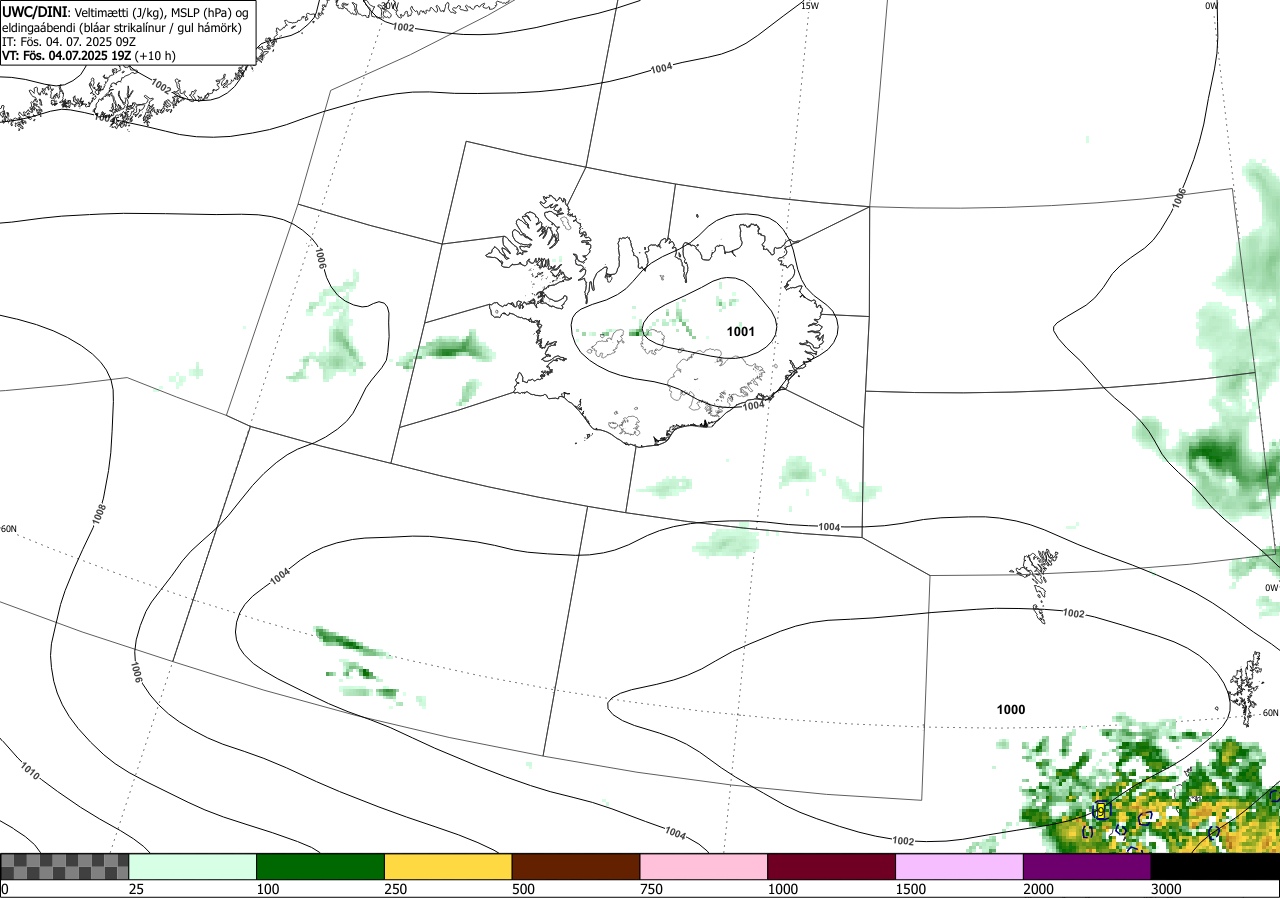The width and height of the screenshot is (1280, 898).
Task: Click the legend value 25
Action: click(136, 888)
